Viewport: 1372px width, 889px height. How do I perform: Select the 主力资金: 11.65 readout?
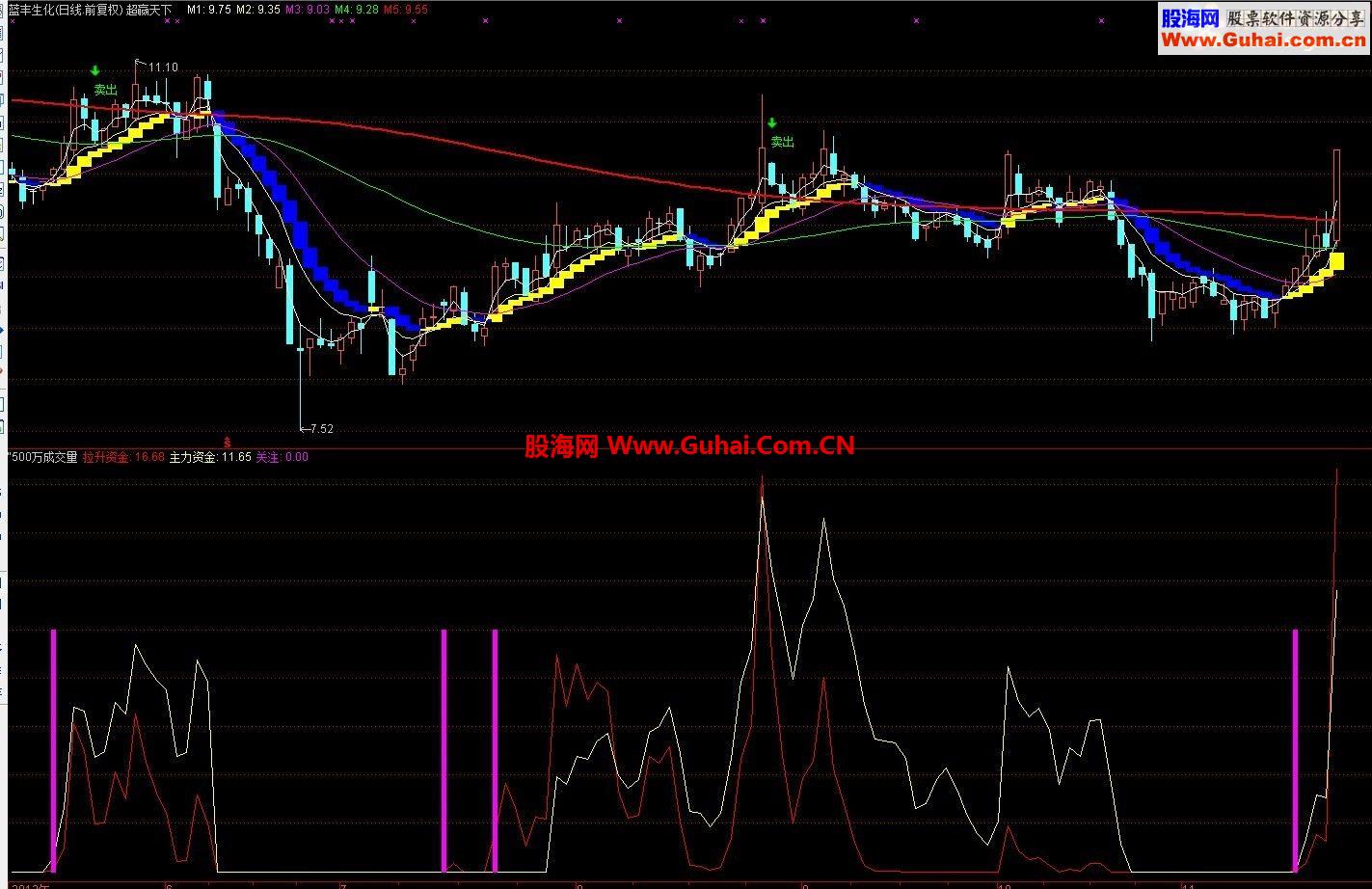tap(210, 457)
